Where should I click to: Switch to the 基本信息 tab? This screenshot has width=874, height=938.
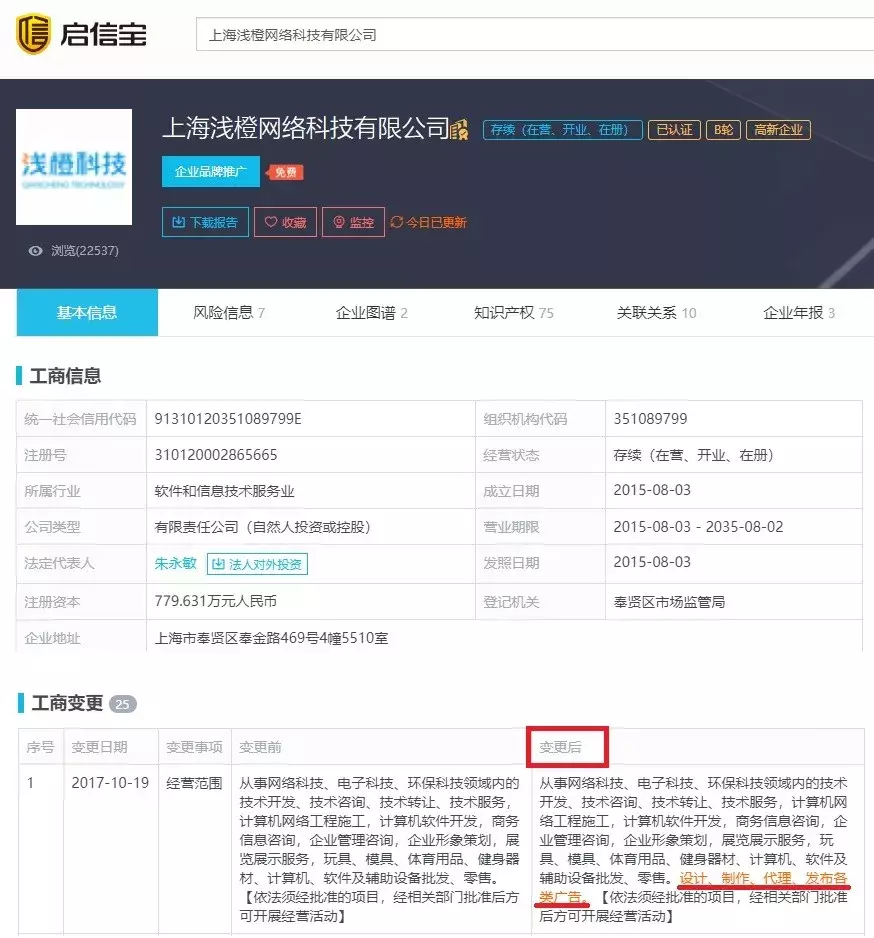87,312
